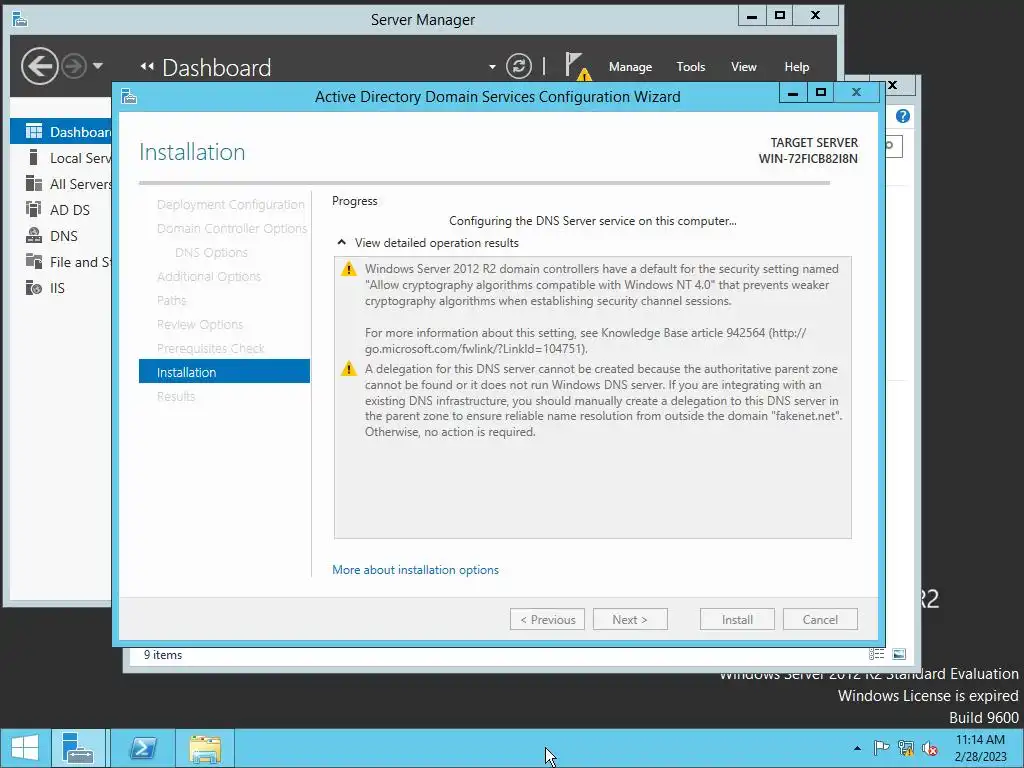Click the Server Manager back arrow button
The height and width of the screenshot is (768, 1024).
(x=40, y=66)
